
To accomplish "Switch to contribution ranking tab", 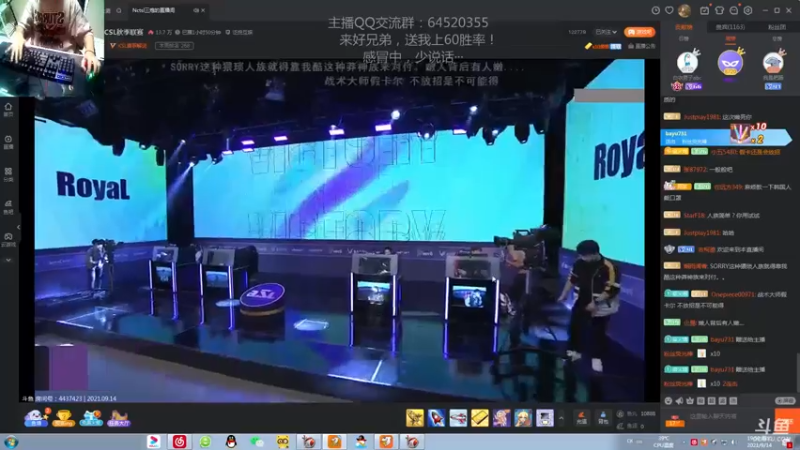I will click(x=684, y=27).
